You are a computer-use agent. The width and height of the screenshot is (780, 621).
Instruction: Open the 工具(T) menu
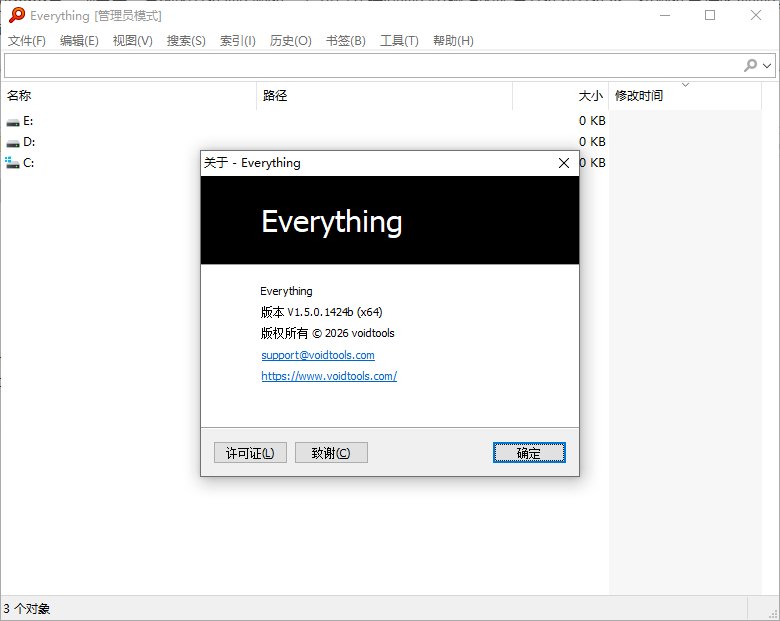pyautogui.click(x=399, y=41)
